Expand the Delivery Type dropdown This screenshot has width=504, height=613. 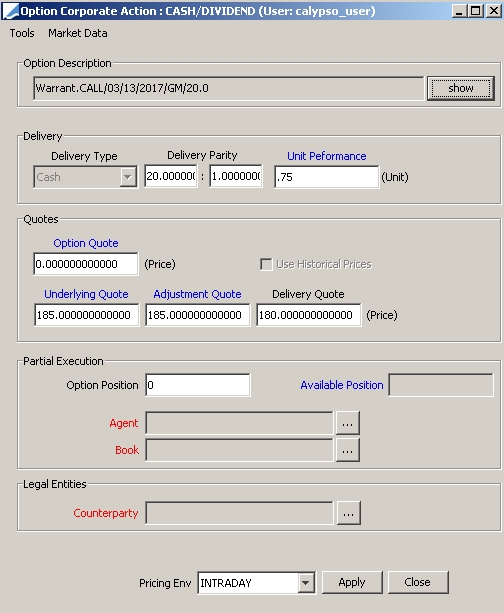(x=127, y=177)
